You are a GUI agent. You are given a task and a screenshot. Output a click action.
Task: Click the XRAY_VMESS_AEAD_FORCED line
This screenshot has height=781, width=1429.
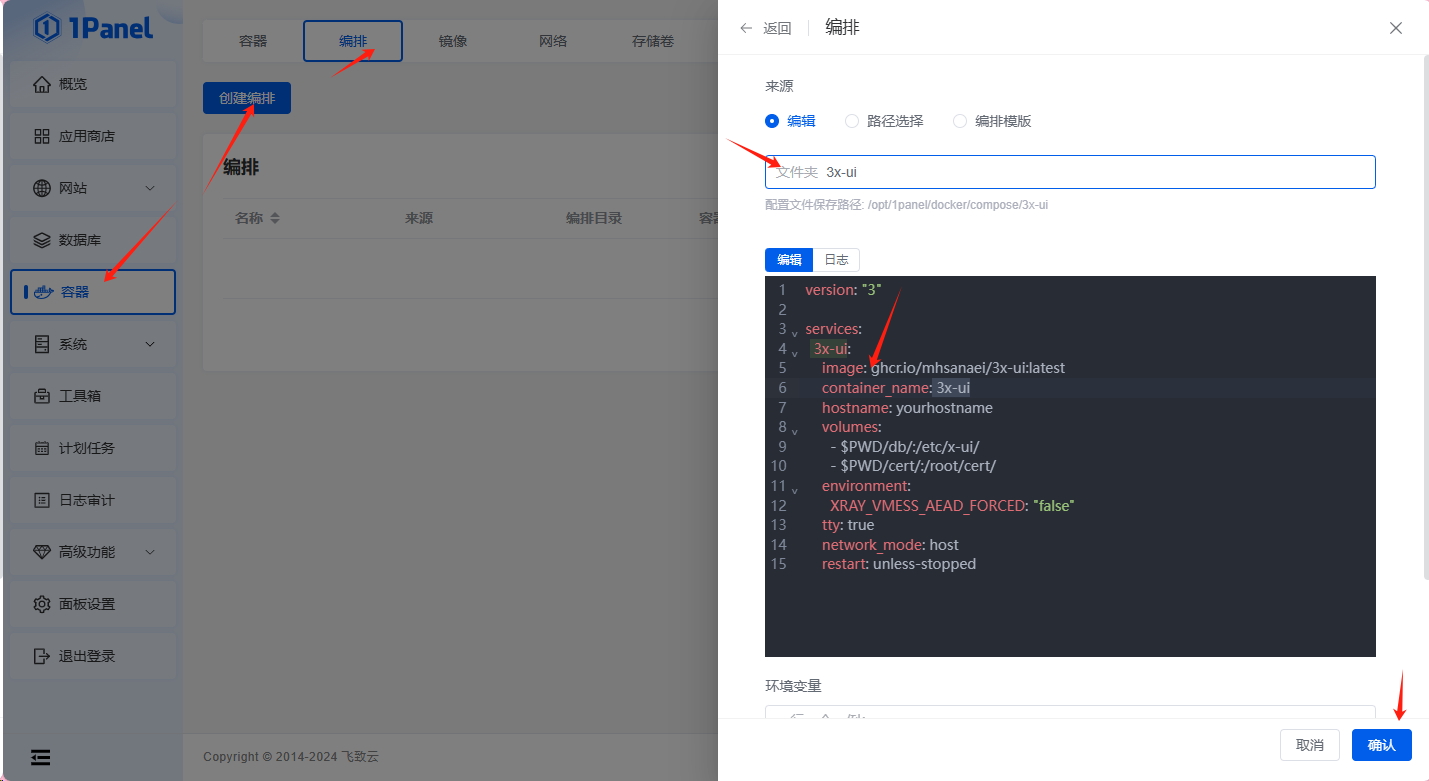click(x=952, y=506)
